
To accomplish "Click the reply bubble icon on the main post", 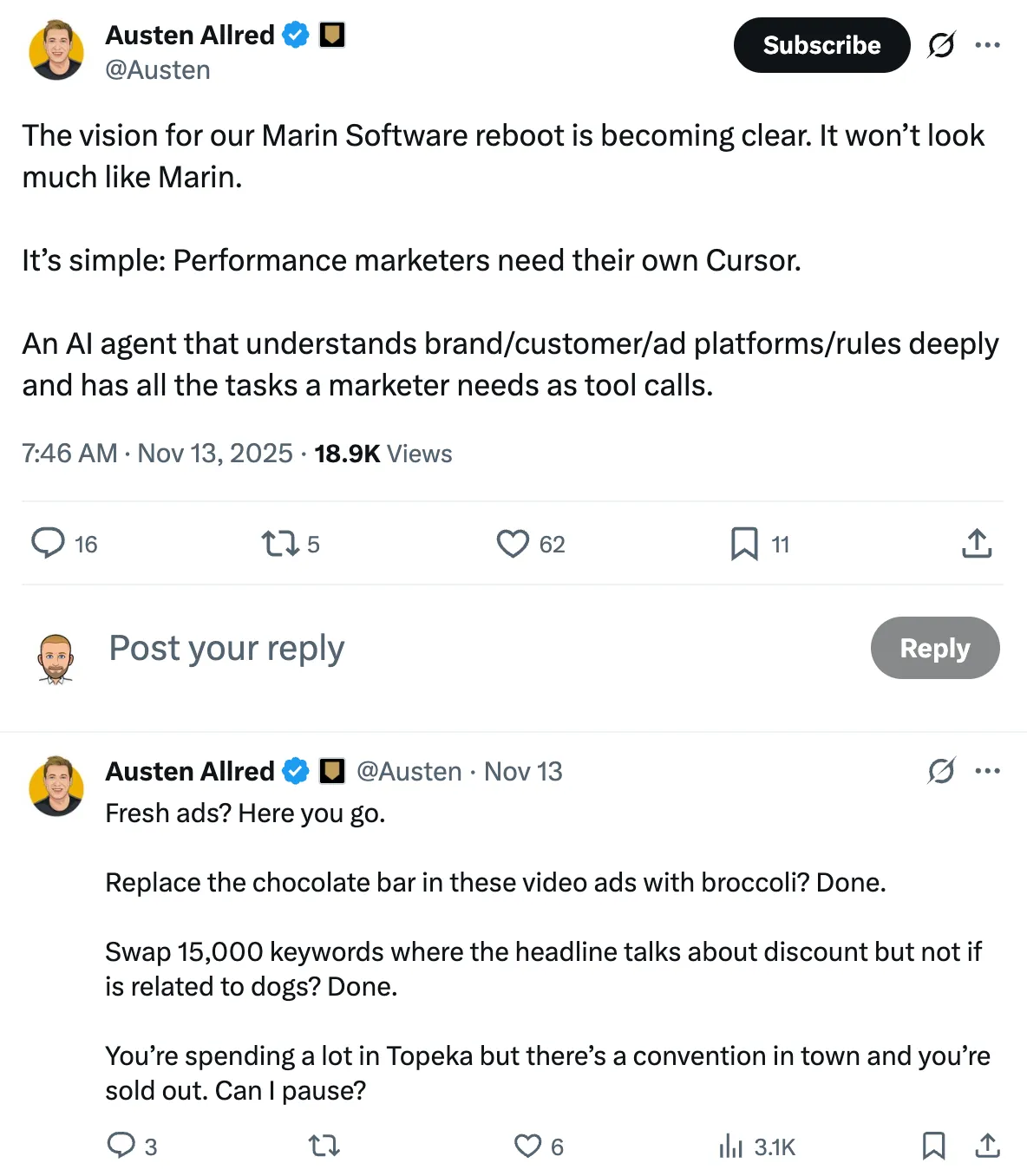I will point(49,542).
